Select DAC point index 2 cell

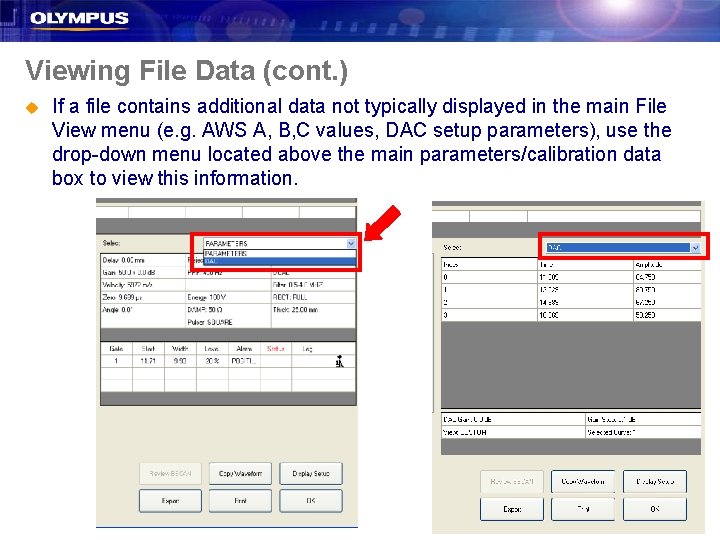click(489, 302)
